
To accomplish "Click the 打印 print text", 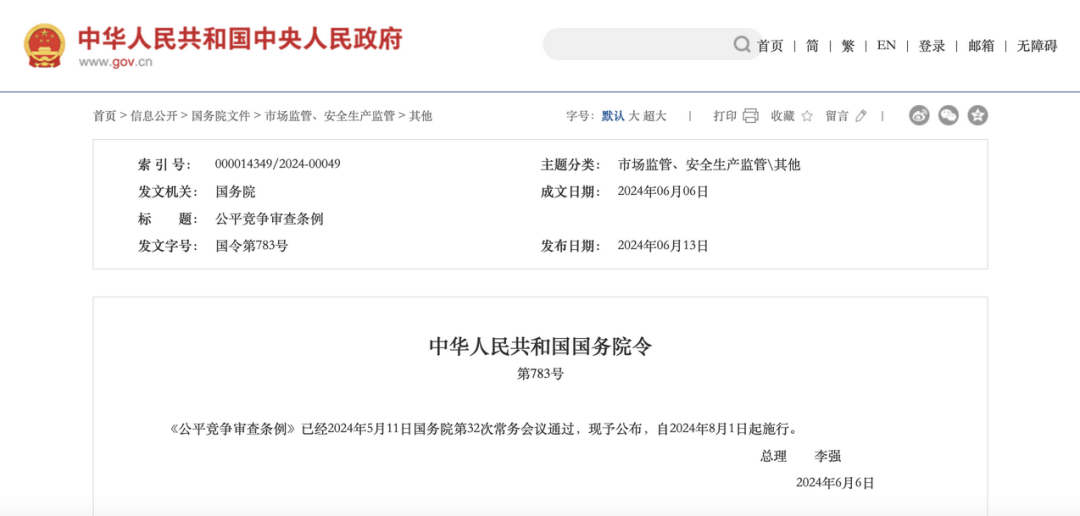I will coord(725,116).
